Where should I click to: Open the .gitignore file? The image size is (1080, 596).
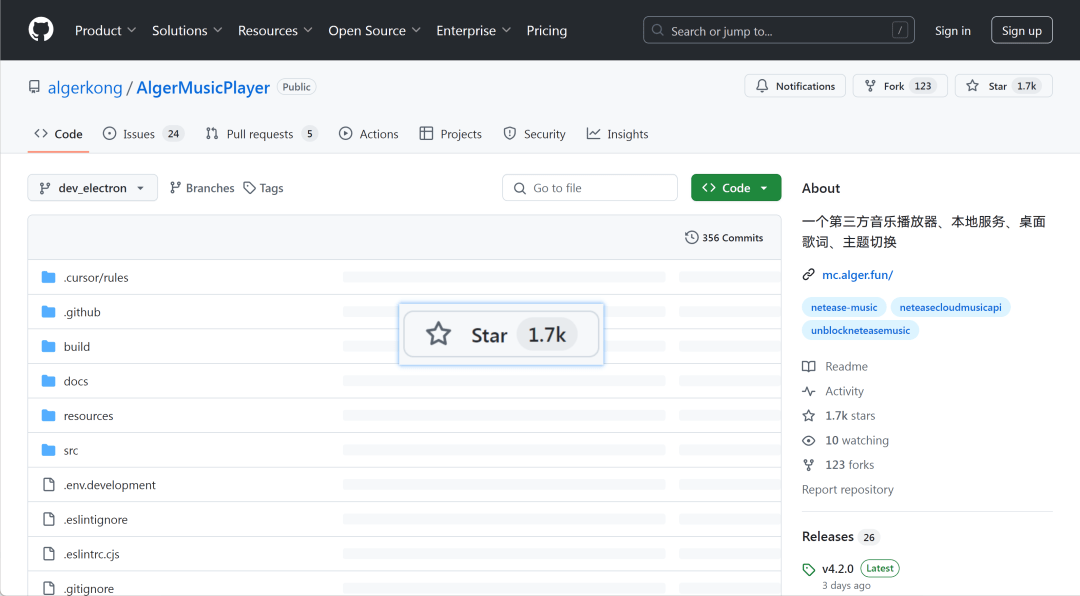tap(89, 588)
